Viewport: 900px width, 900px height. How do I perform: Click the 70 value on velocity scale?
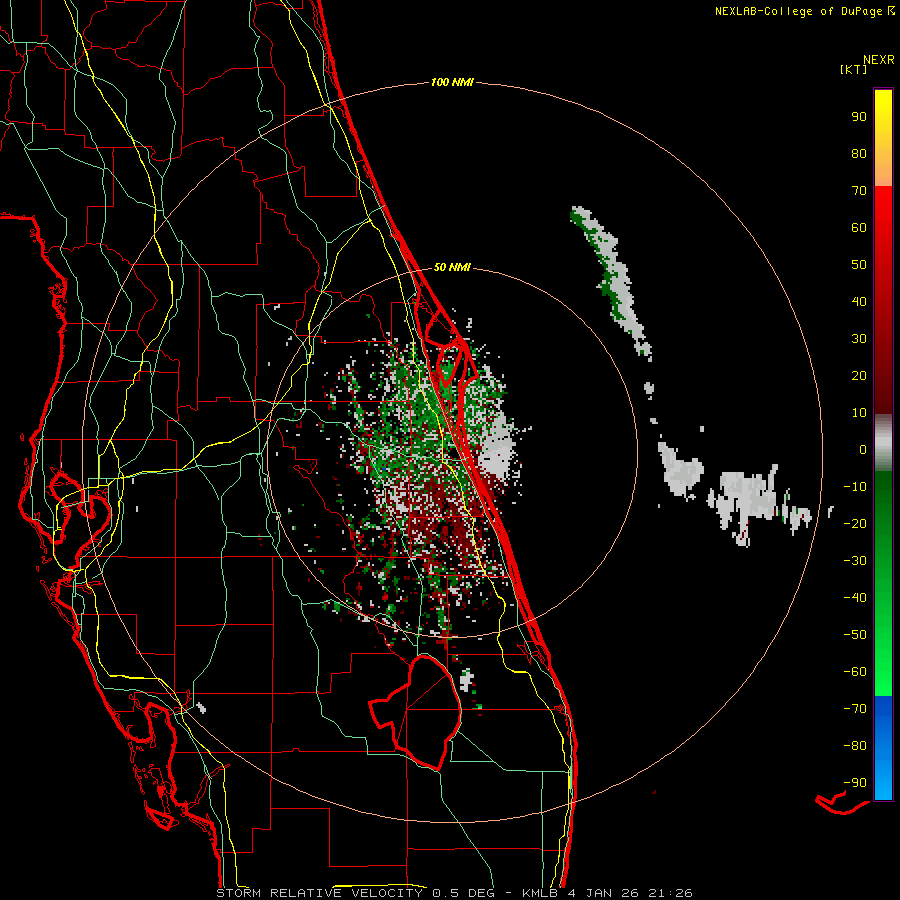(859, 191)
